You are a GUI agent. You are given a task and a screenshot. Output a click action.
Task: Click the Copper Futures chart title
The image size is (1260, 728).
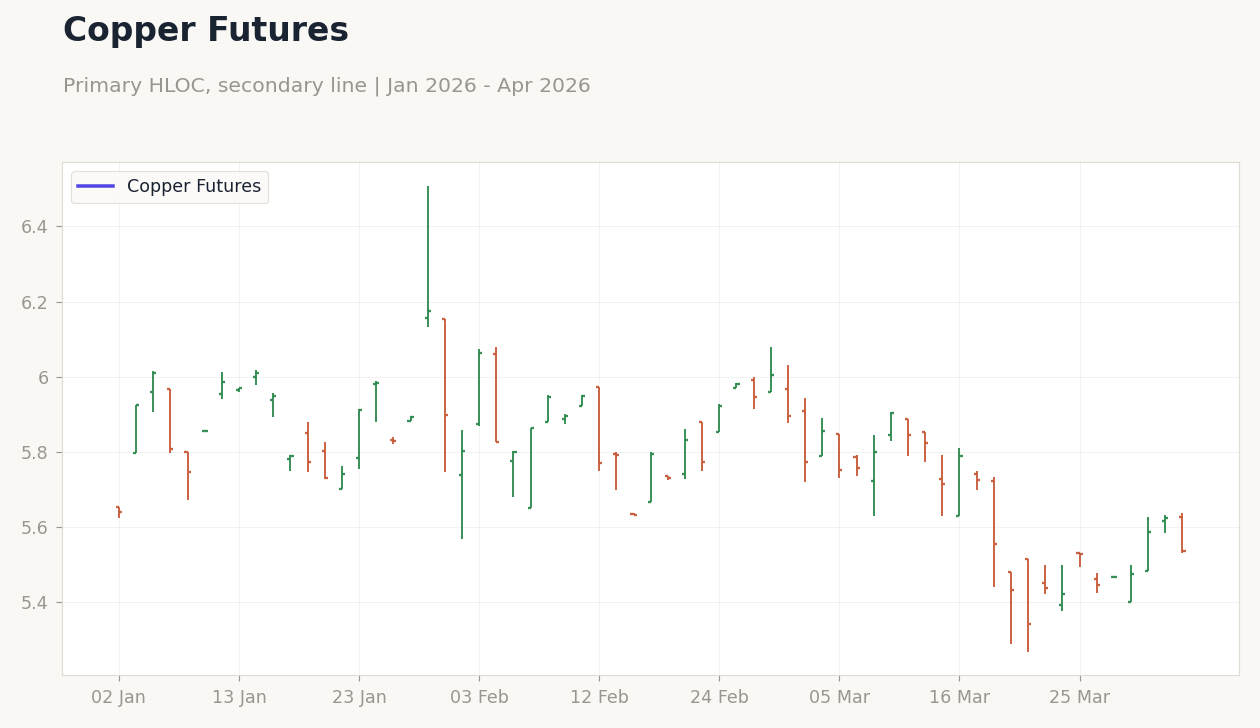click(x=206, y=31)
